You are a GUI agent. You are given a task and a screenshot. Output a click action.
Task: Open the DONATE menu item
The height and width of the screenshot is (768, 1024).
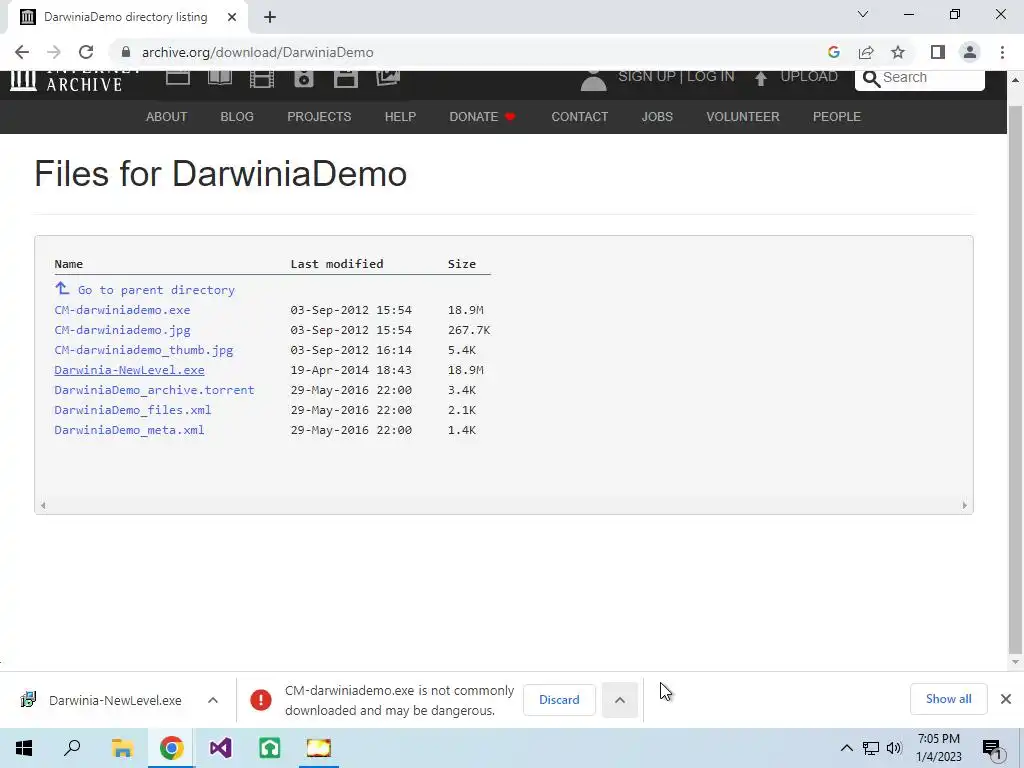(x=482, y=117)
